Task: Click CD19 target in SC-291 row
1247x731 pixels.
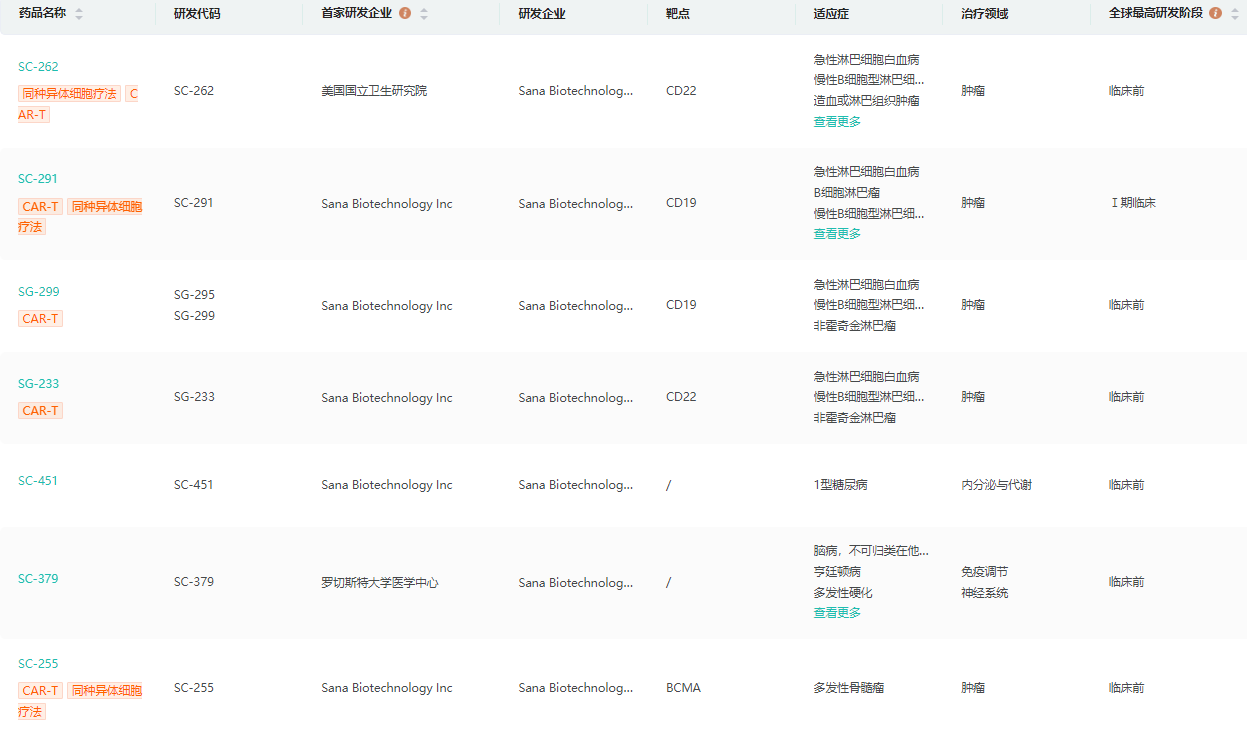Action: [681, 203]
